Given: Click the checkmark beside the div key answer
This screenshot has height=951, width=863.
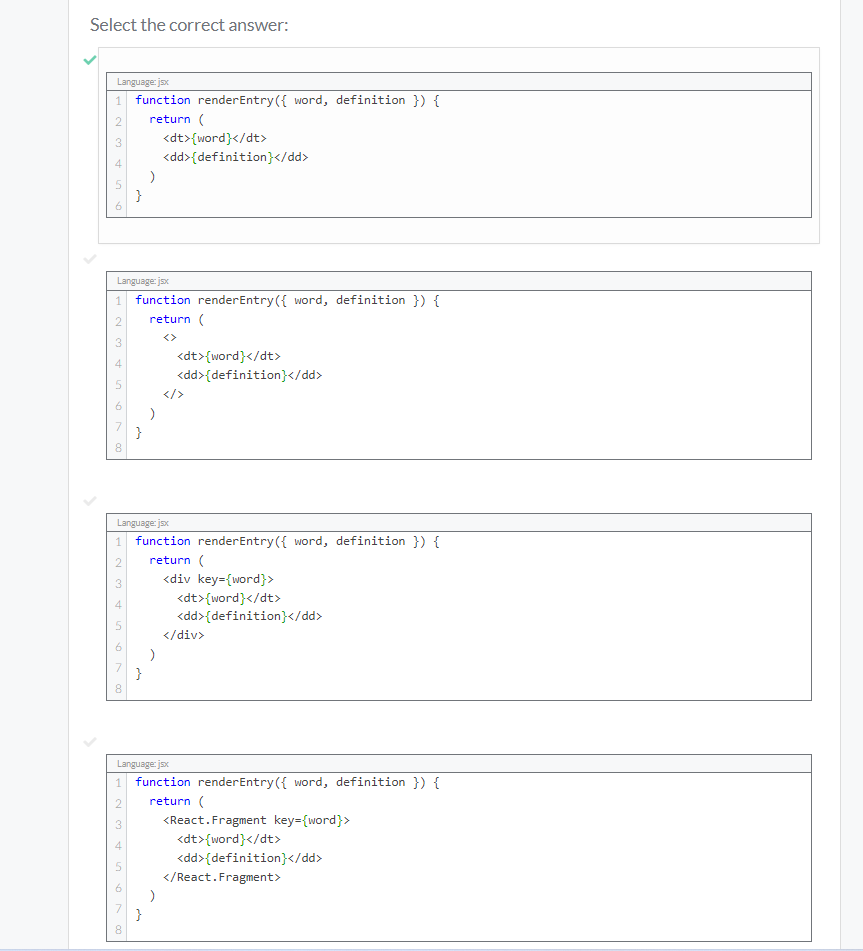Looking at the screenshot, I should (x=89, y=500).
